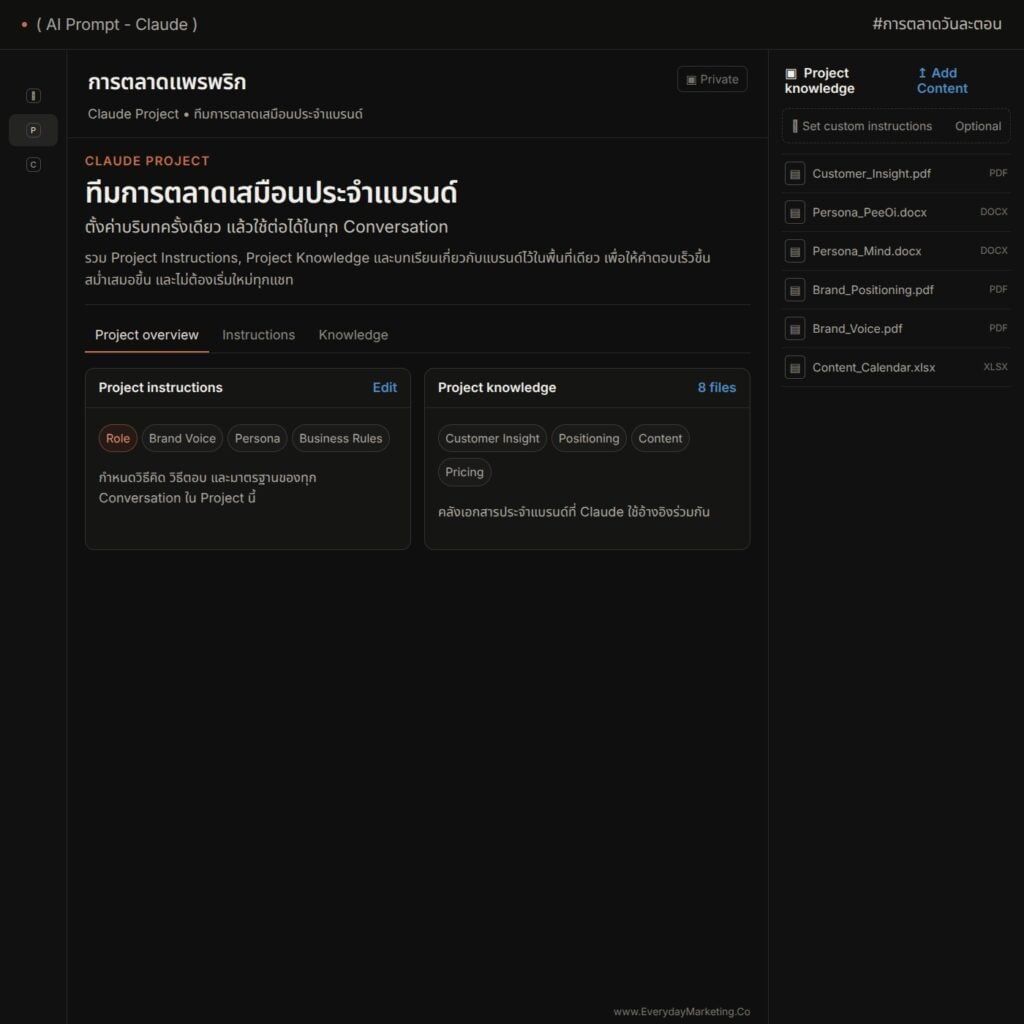The width and height of the screenshot is (1024, 1024).
Task: Select the Customer Insight tag chip
Action: tap(492, 438)
